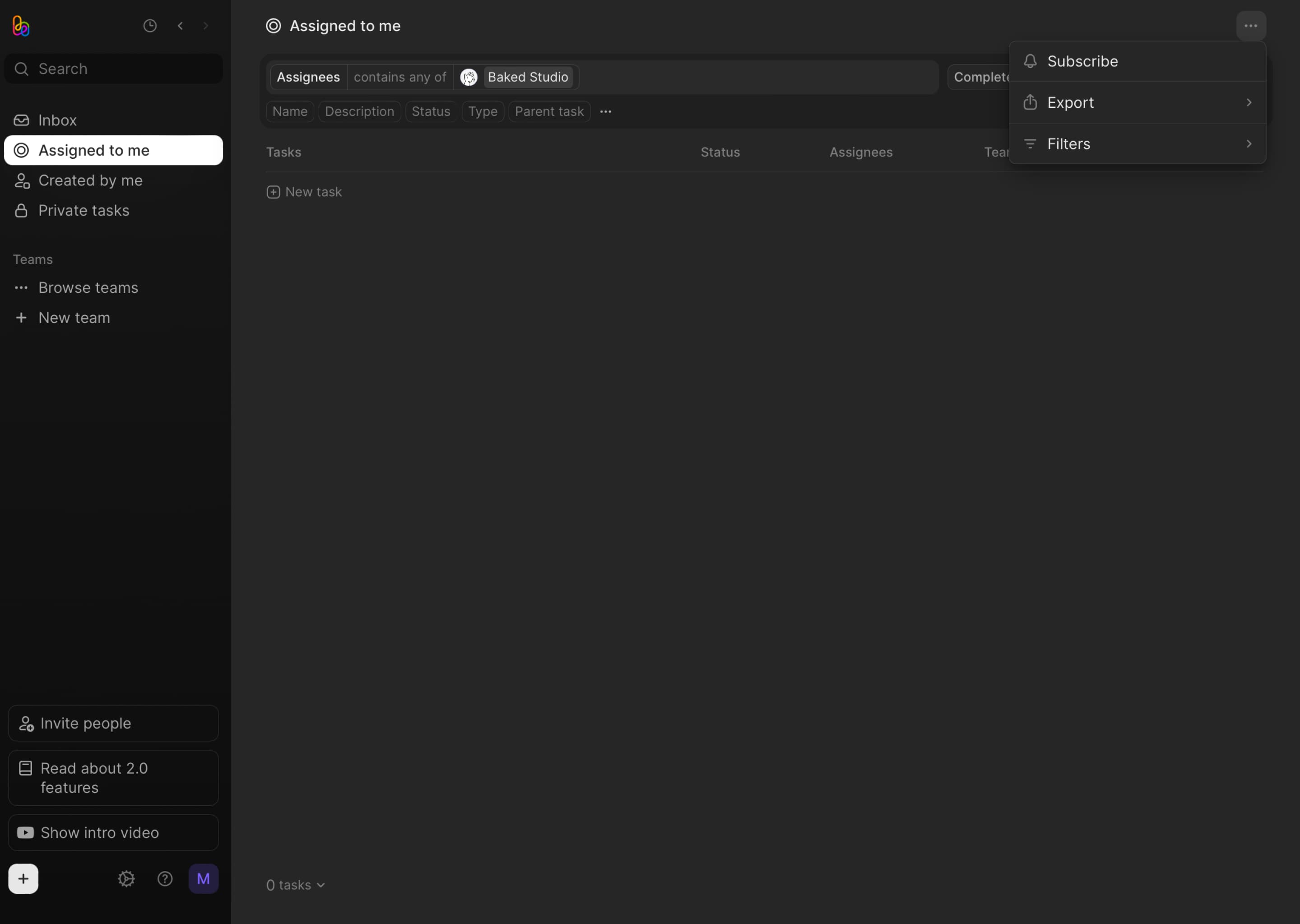The width and height of the screenshot is (1300, 924).
Task: Click the New team plus icon
Action: coord(22,318)
